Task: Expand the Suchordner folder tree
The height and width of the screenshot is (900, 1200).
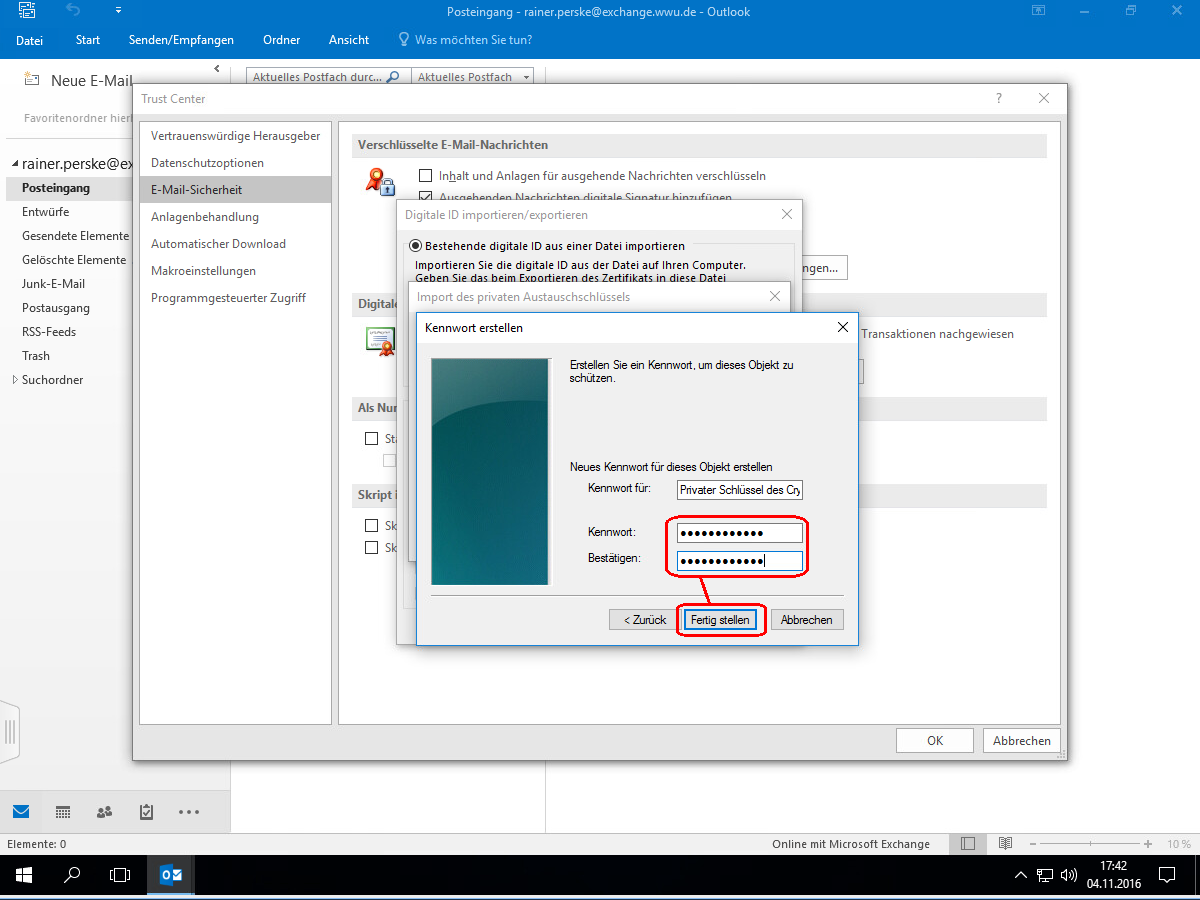Action: (14, 380)
